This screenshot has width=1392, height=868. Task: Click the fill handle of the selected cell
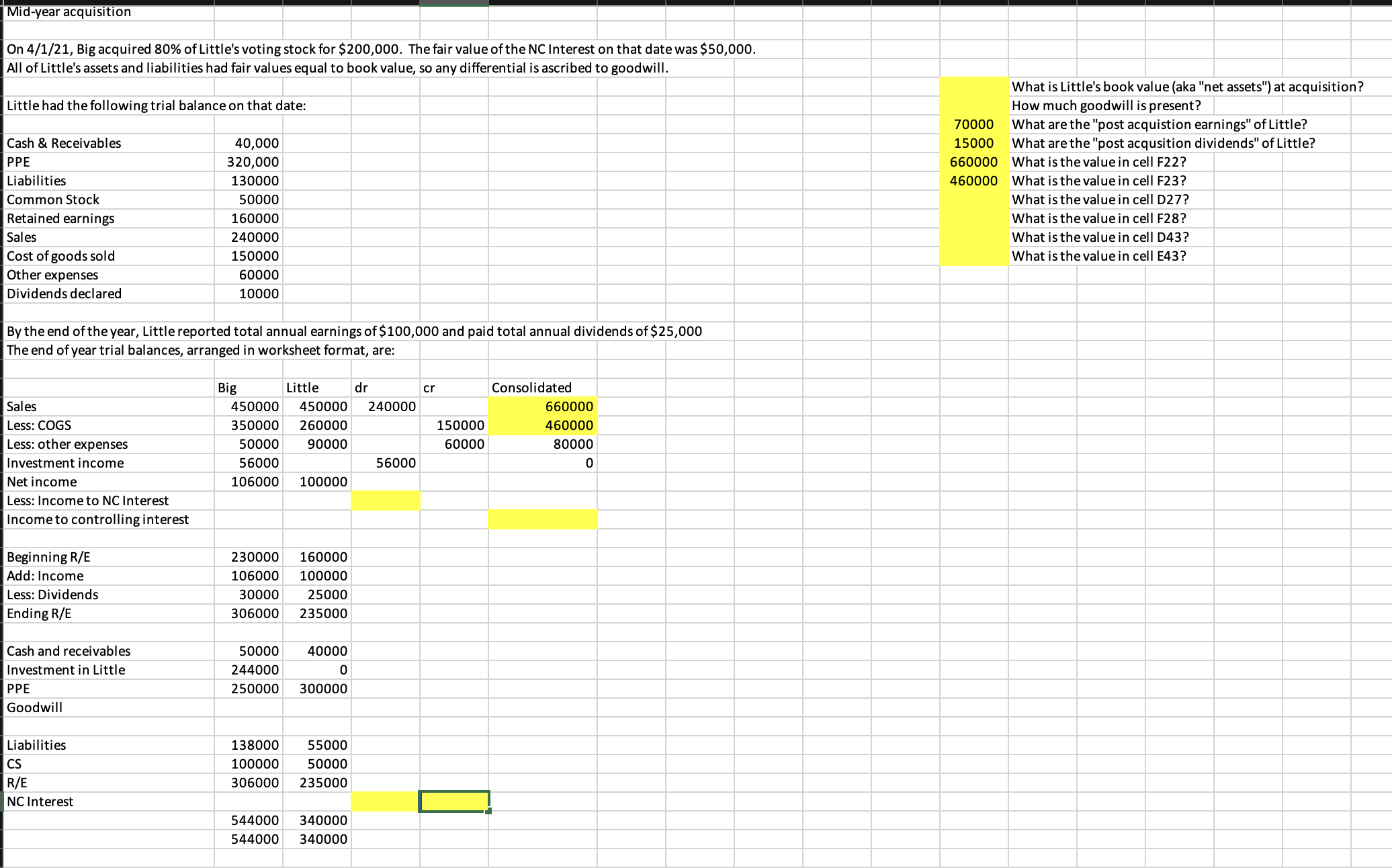[x=488, y=811]
